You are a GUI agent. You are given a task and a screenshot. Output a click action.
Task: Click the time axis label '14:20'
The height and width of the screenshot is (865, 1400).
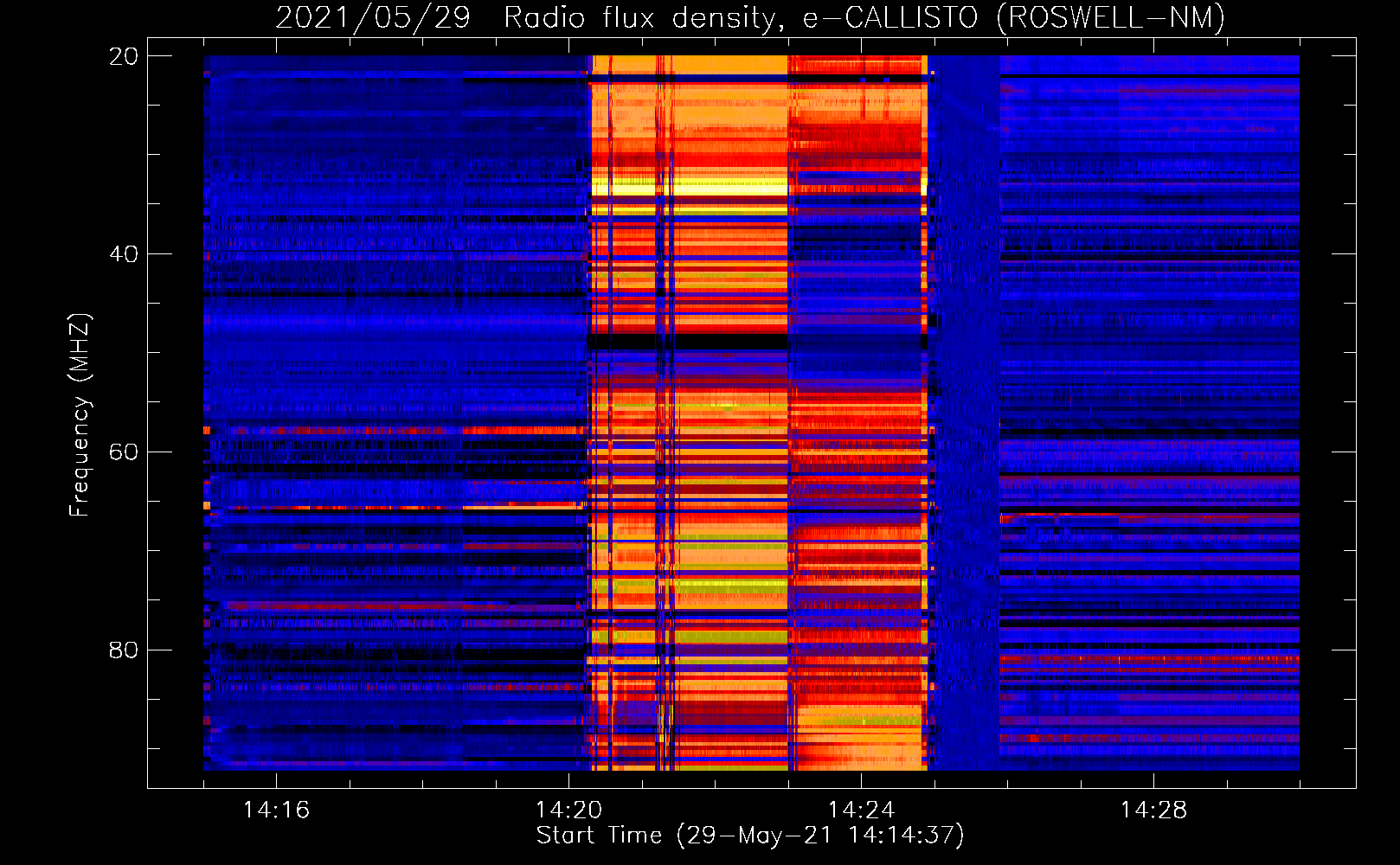[x=568, y=811]
